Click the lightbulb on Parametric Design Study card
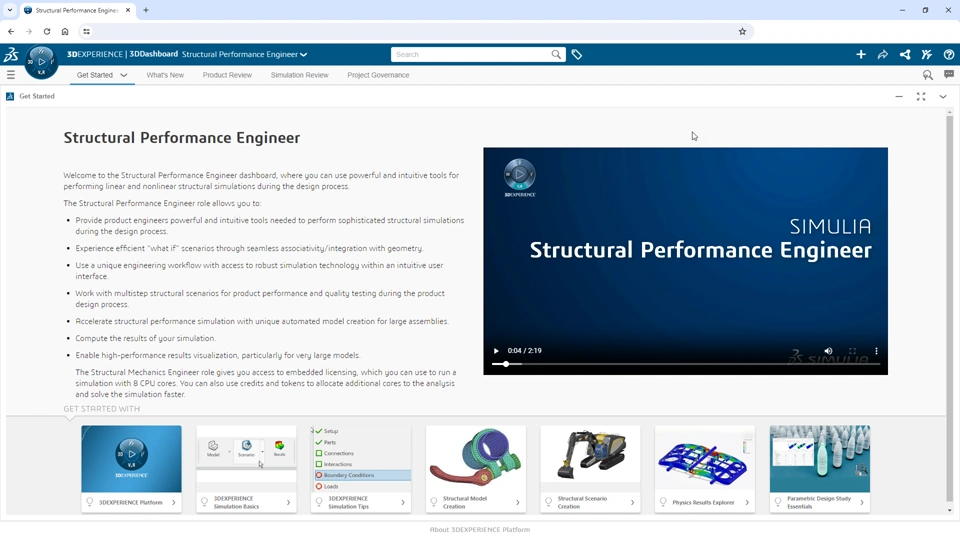Screen dimensions: 960x539 (x=778, y=502)
